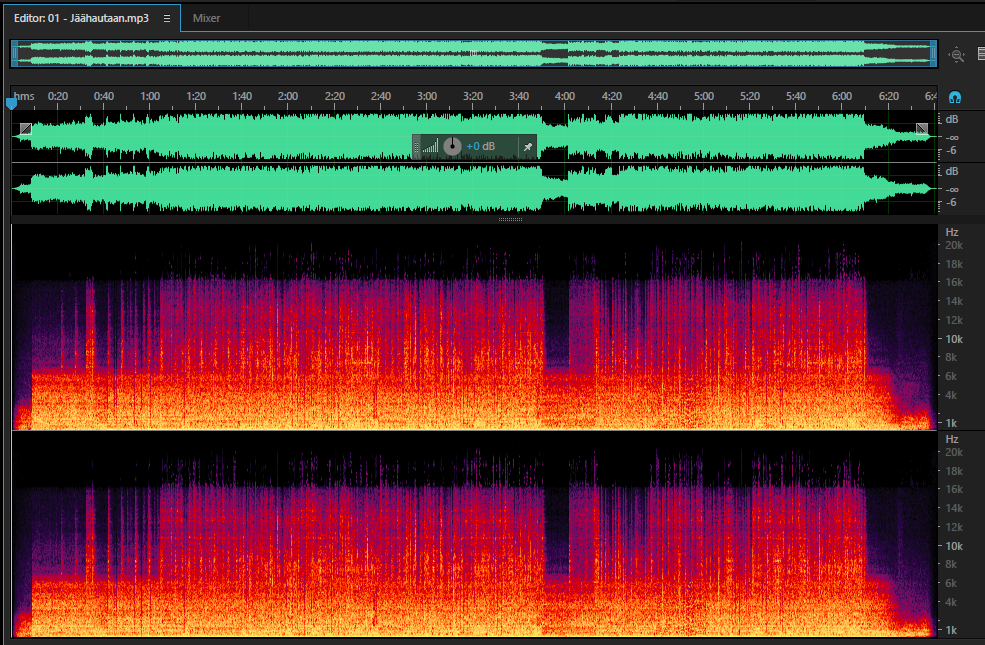Image resolution: width=985 pixels, height=645 pixels.
Task: Click the 4:00 mark on the time ruler
Action: click(565, 96)
